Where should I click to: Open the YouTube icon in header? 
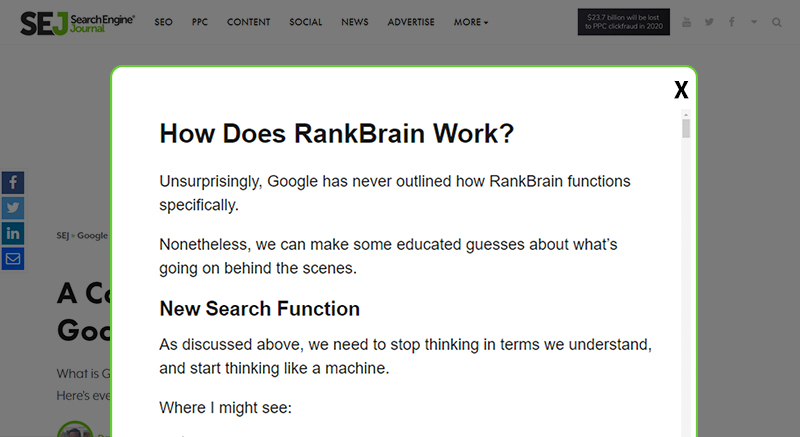(686, 22)
